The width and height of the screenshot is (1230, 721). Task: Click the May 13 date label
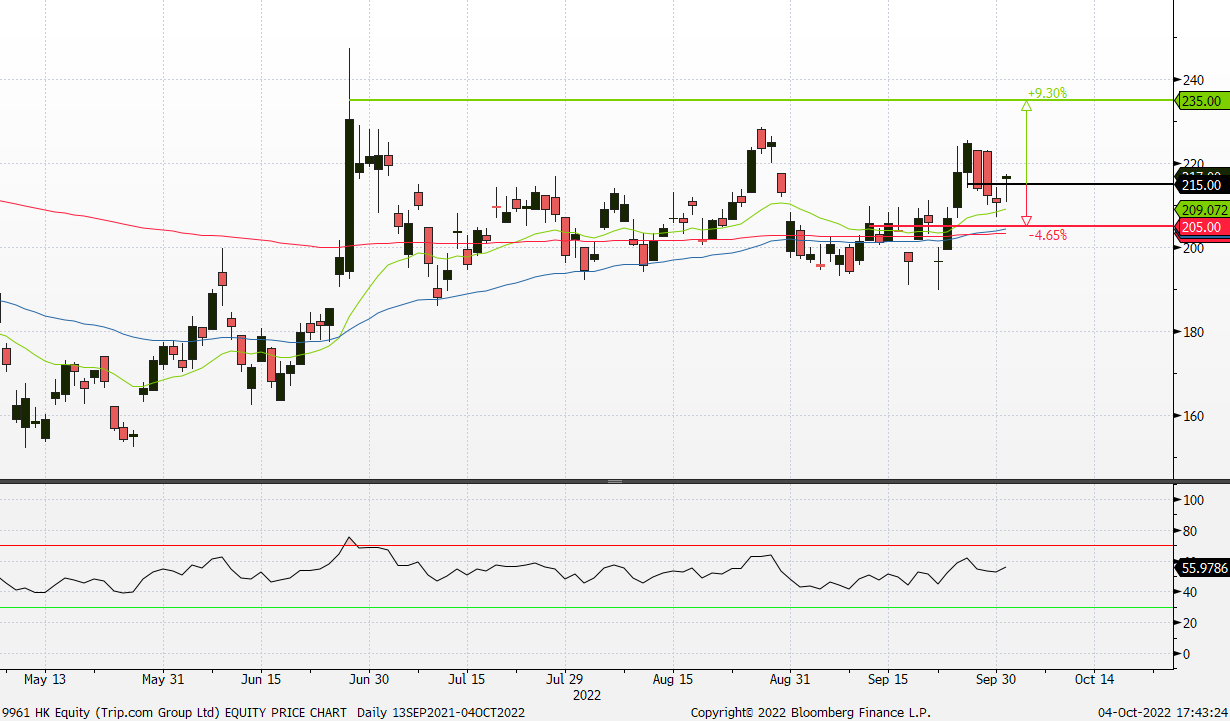pos(44,680)
